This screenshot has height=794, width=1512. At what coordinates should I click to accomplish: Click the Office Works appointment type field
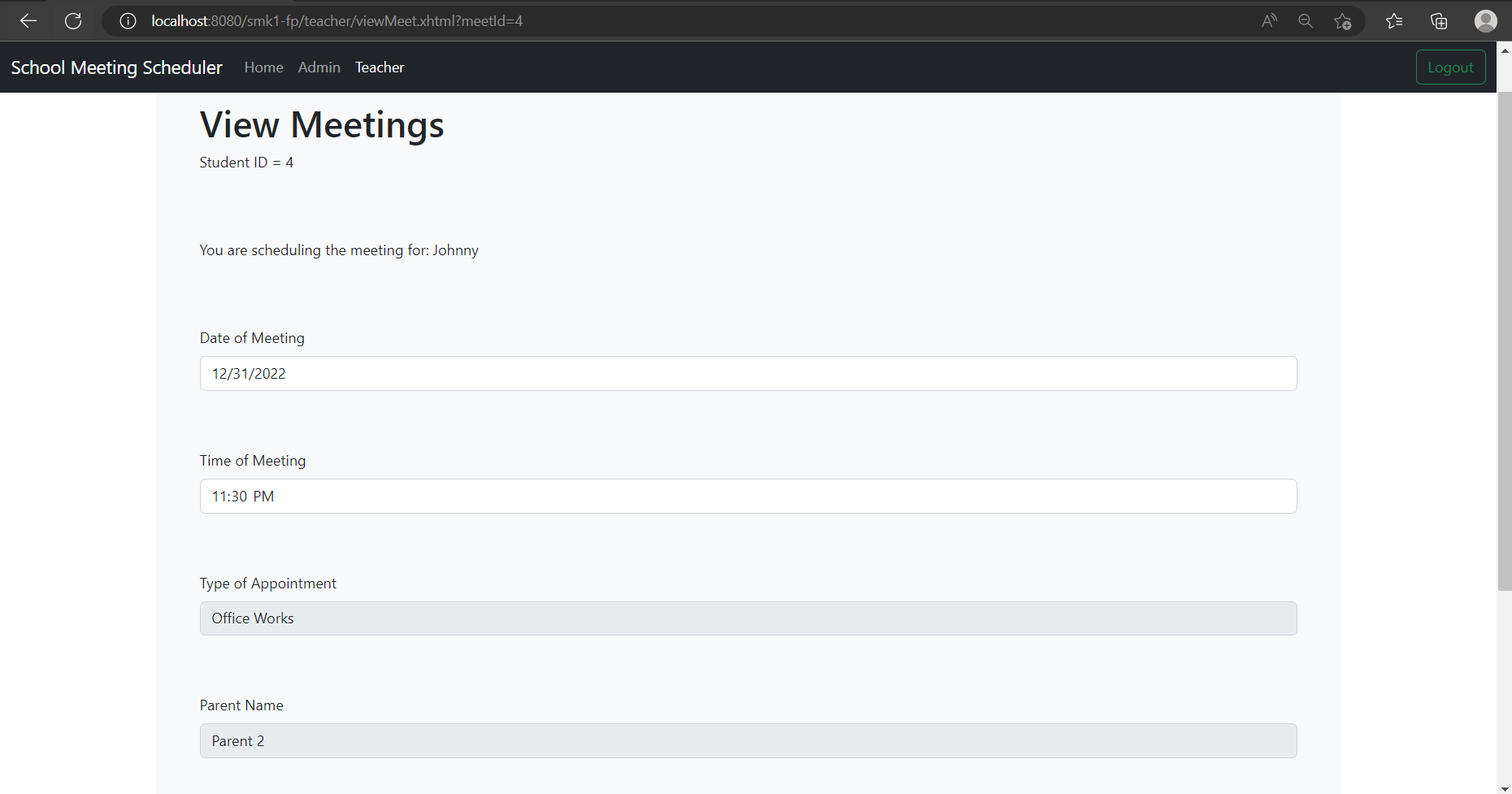tap(747, 618)
